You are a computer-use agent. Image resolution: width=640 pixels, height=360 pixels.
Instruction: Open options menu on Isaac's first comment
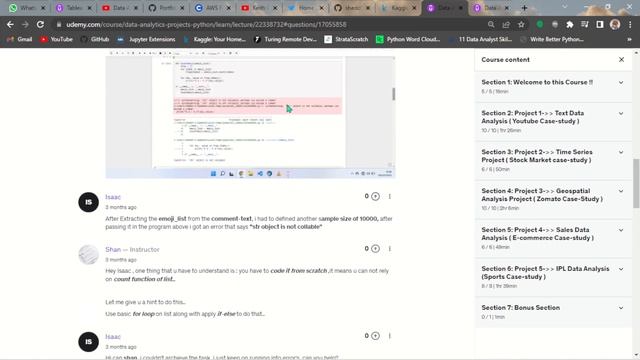click(x=390, y=197)
